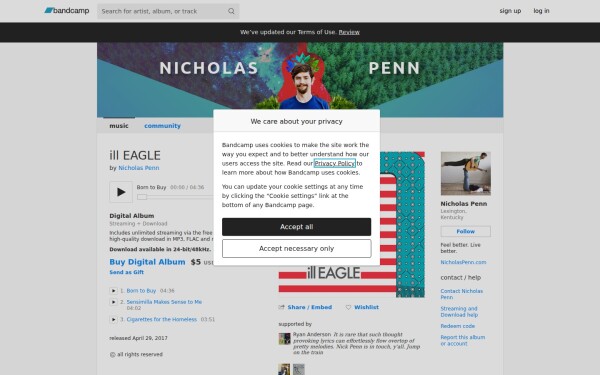Click Buy Digital Album link

(147, 262)
